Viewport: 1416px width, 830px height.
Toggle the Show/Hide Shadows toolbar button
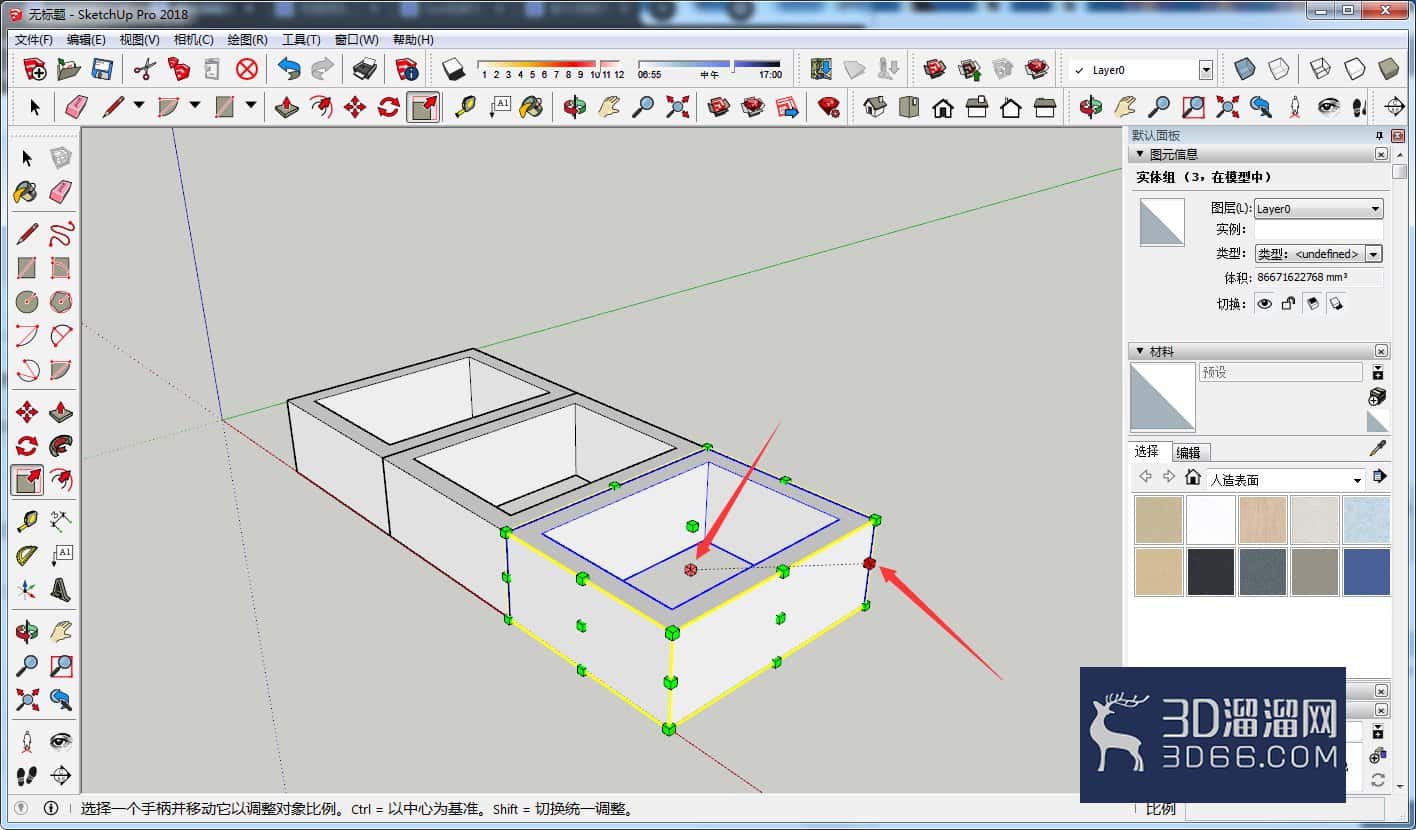click(x=454, y=69)
